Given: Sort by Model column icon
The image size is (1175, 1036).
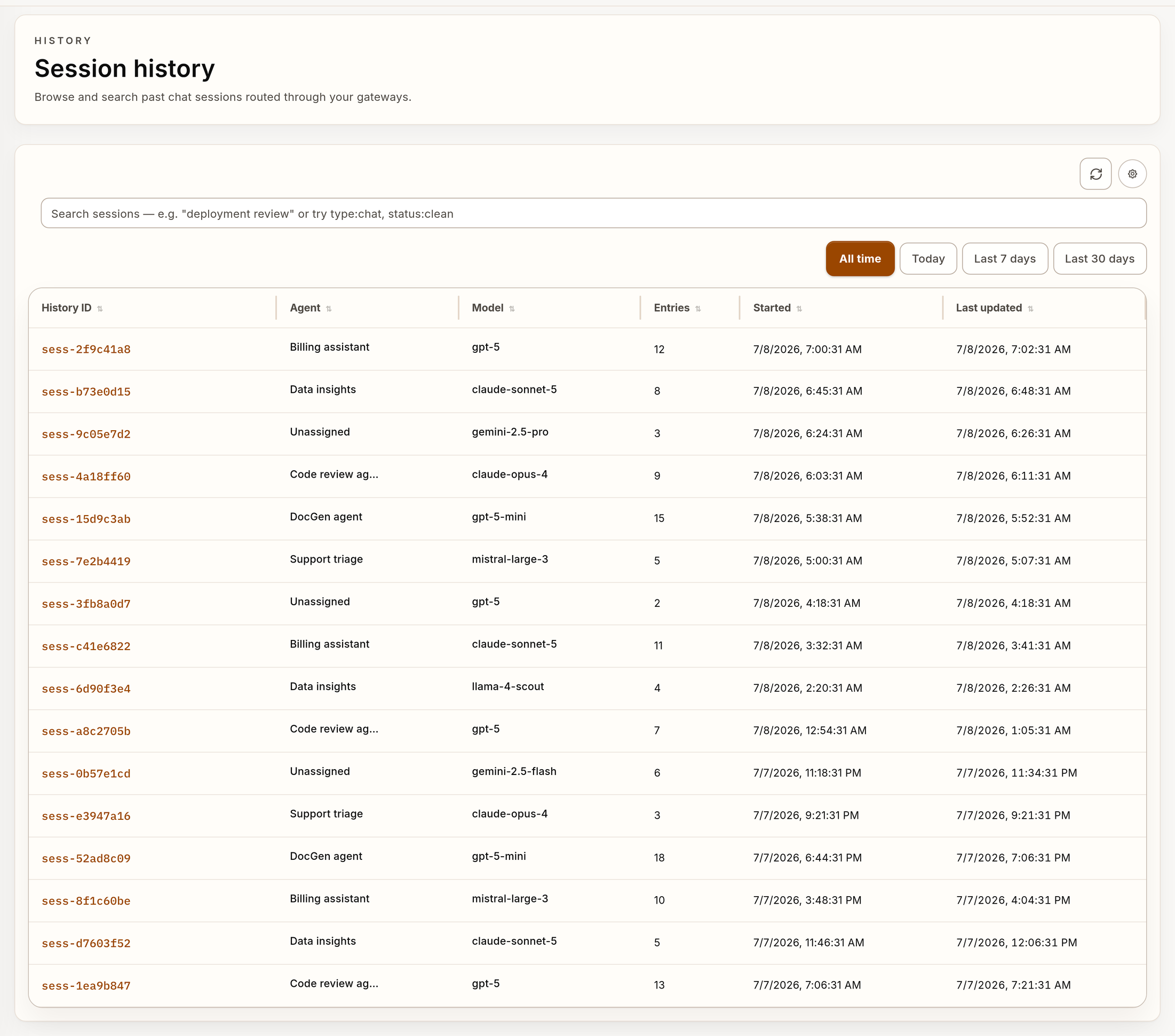Looking at the screenshot, I should coord(512,309).
